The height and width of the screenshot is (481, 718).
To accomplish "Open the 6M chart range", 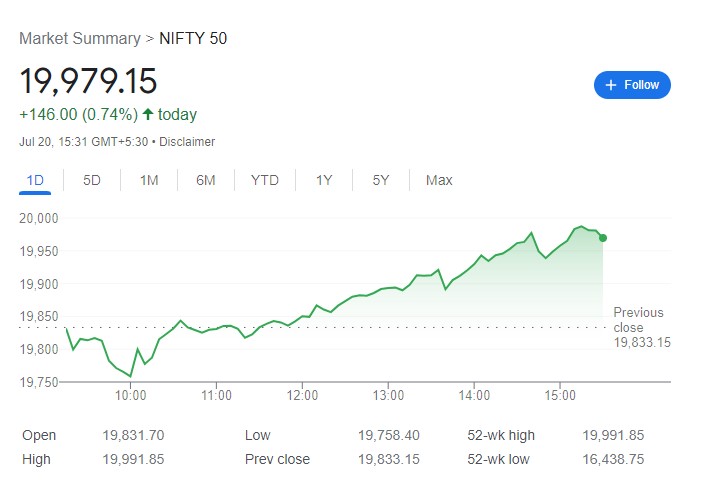I will [x=206, y=180].
